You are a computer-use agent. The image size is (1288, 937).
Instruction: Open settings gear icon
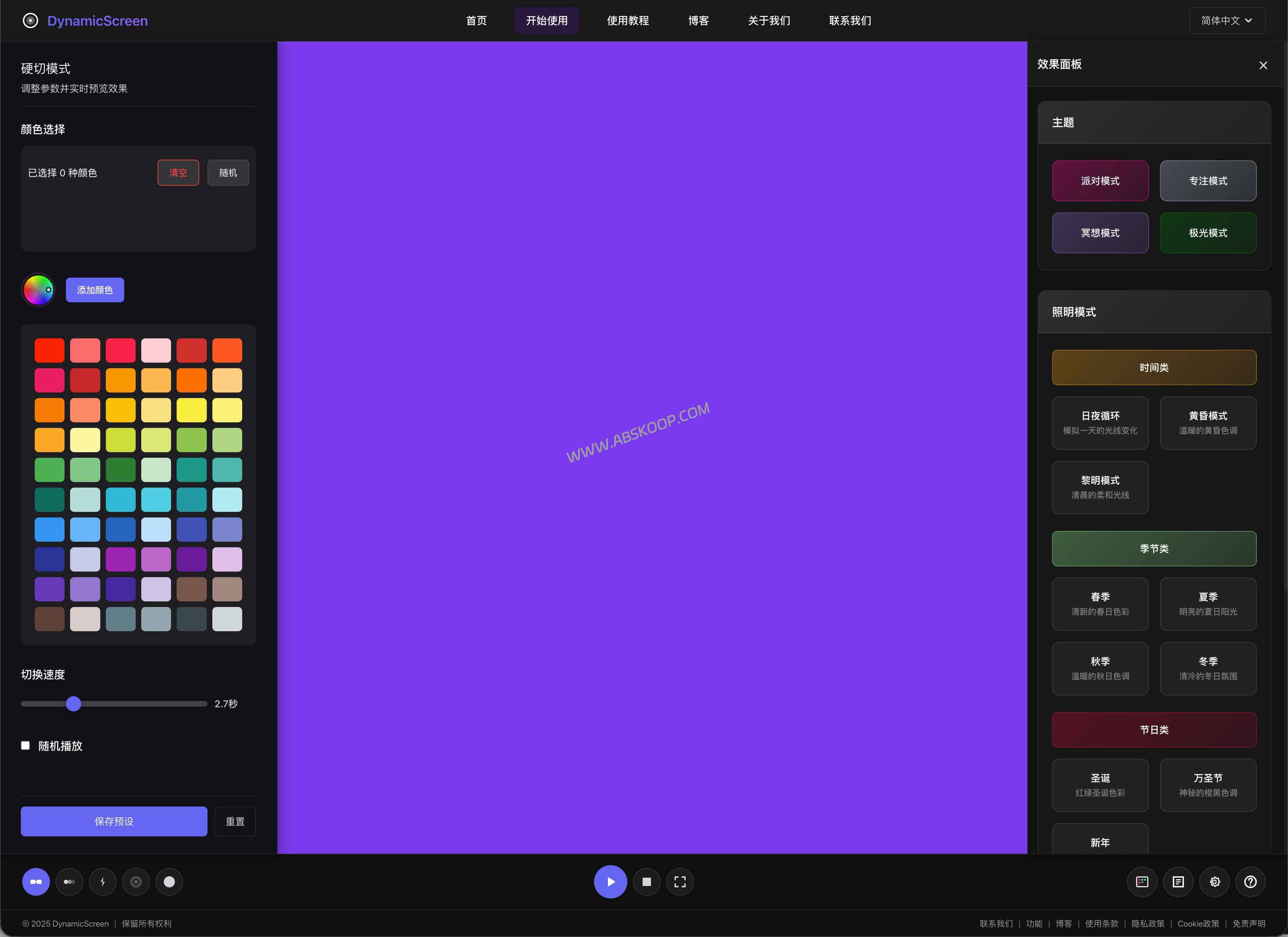1215,881
